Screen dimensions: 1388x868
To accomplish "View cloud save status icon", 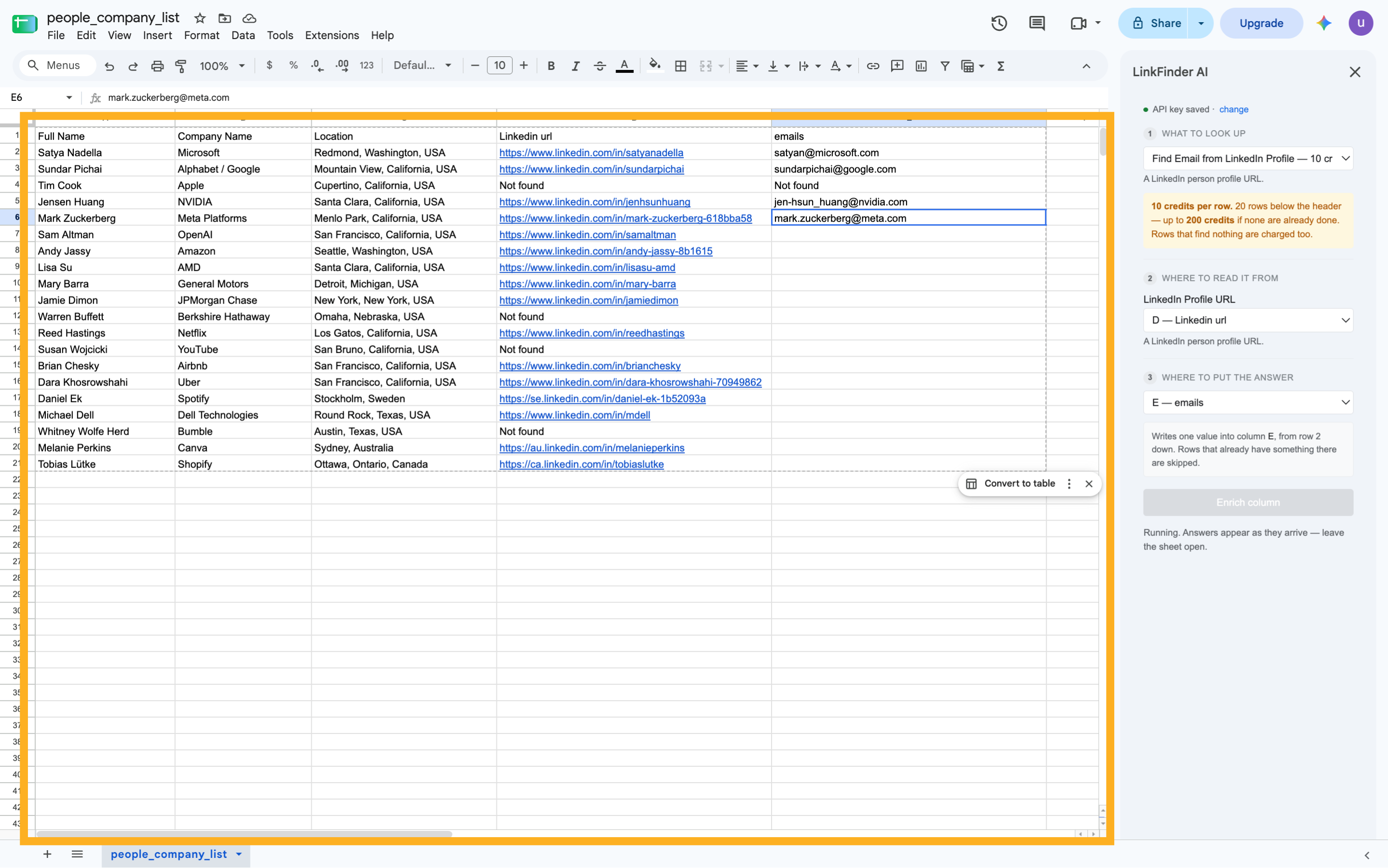I will [249, 18].
